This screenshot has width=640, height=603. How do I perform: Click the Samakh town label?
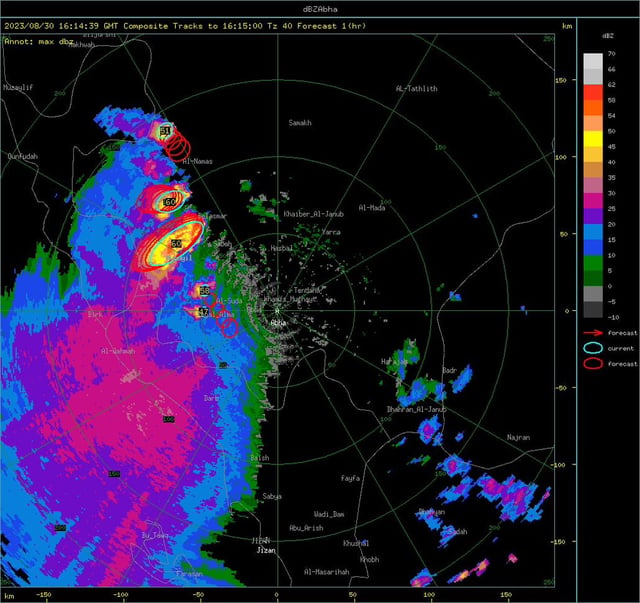tap(300, 122)
